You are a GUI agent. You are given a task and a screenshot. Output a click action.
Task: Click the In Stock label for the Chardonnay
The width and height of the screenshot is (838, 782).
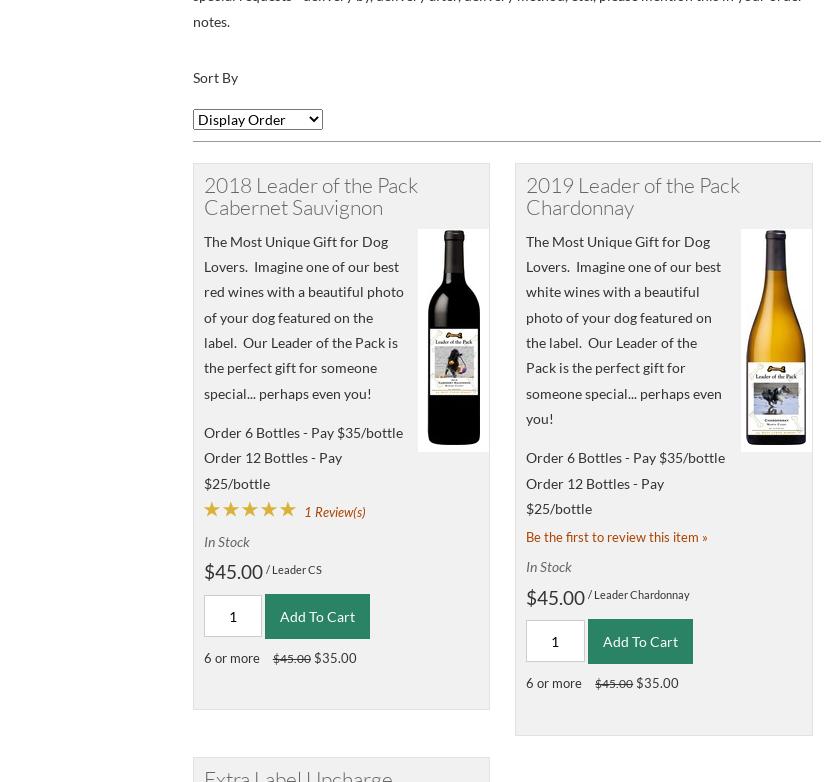(548, 566)
